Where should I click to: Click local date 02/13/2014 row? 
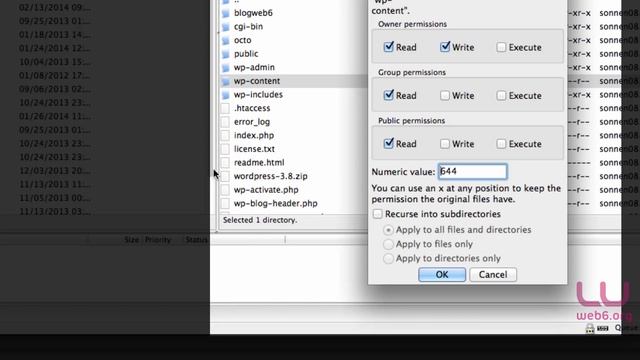[x=55, y=8]
